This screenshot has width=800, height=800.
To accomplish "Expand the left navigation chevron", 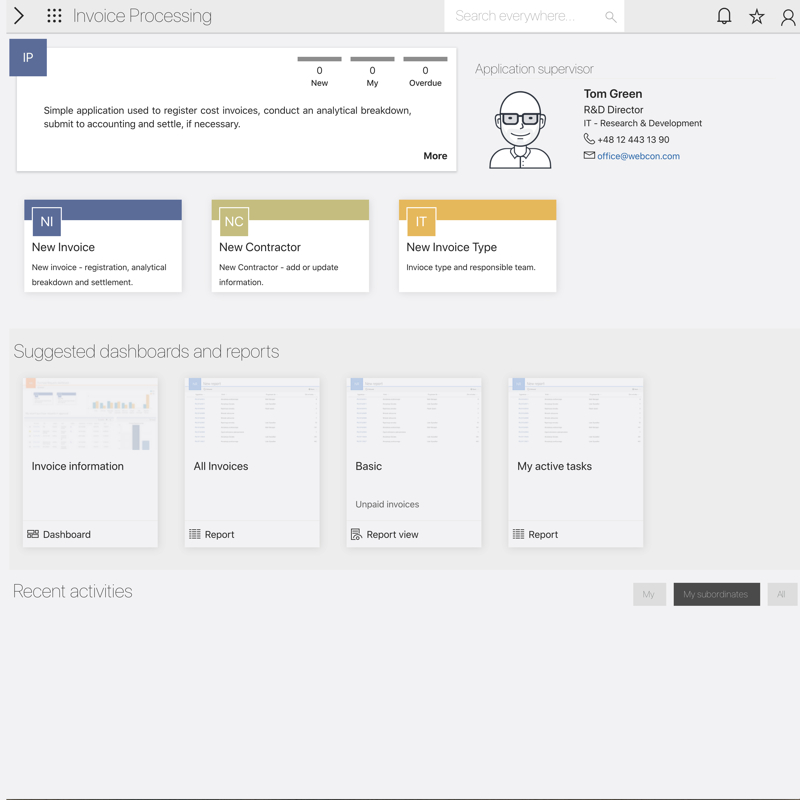I will (19, 16).
